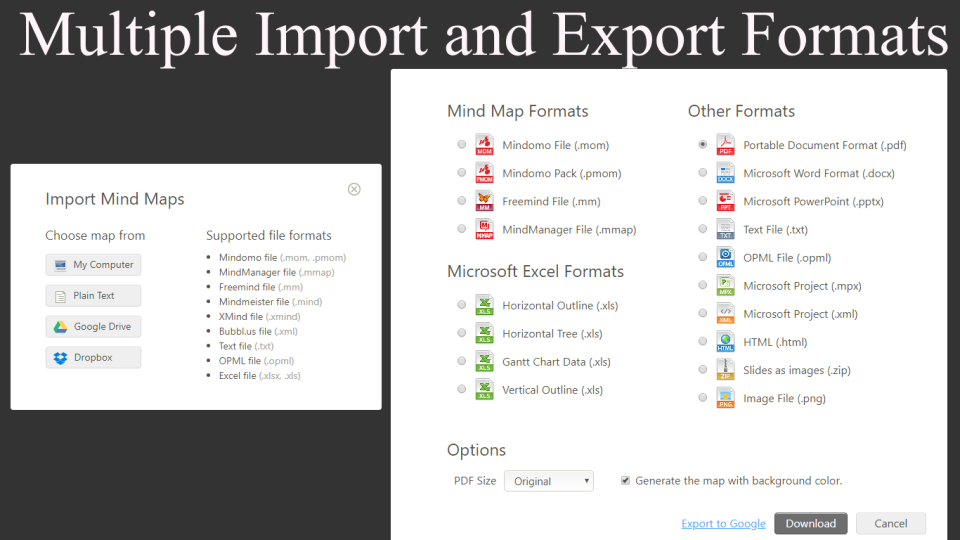
Task: Click the MindManager MMAP file icon
Action: 484,230
